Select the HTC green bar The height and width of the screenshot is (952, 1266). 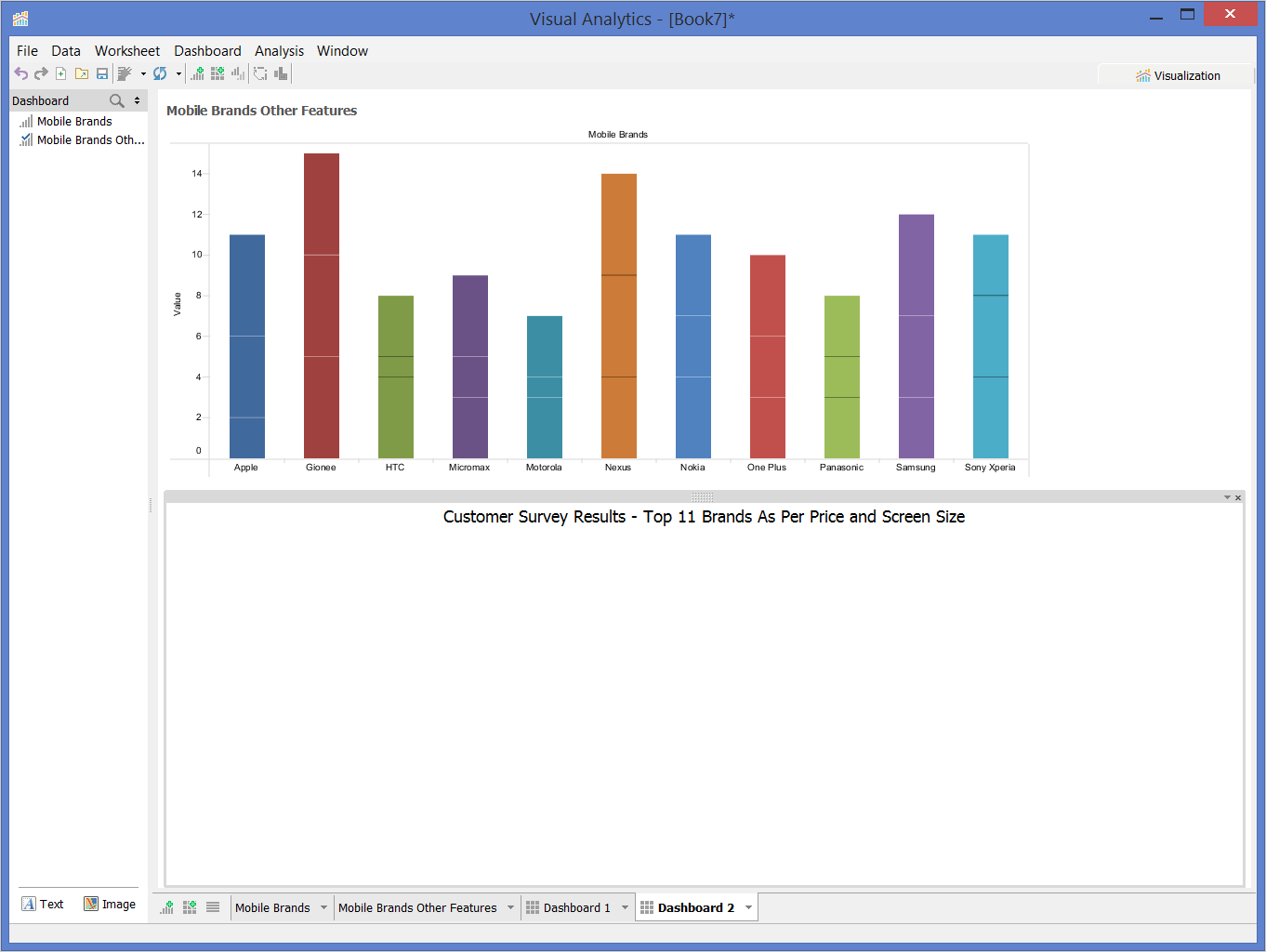396,377
